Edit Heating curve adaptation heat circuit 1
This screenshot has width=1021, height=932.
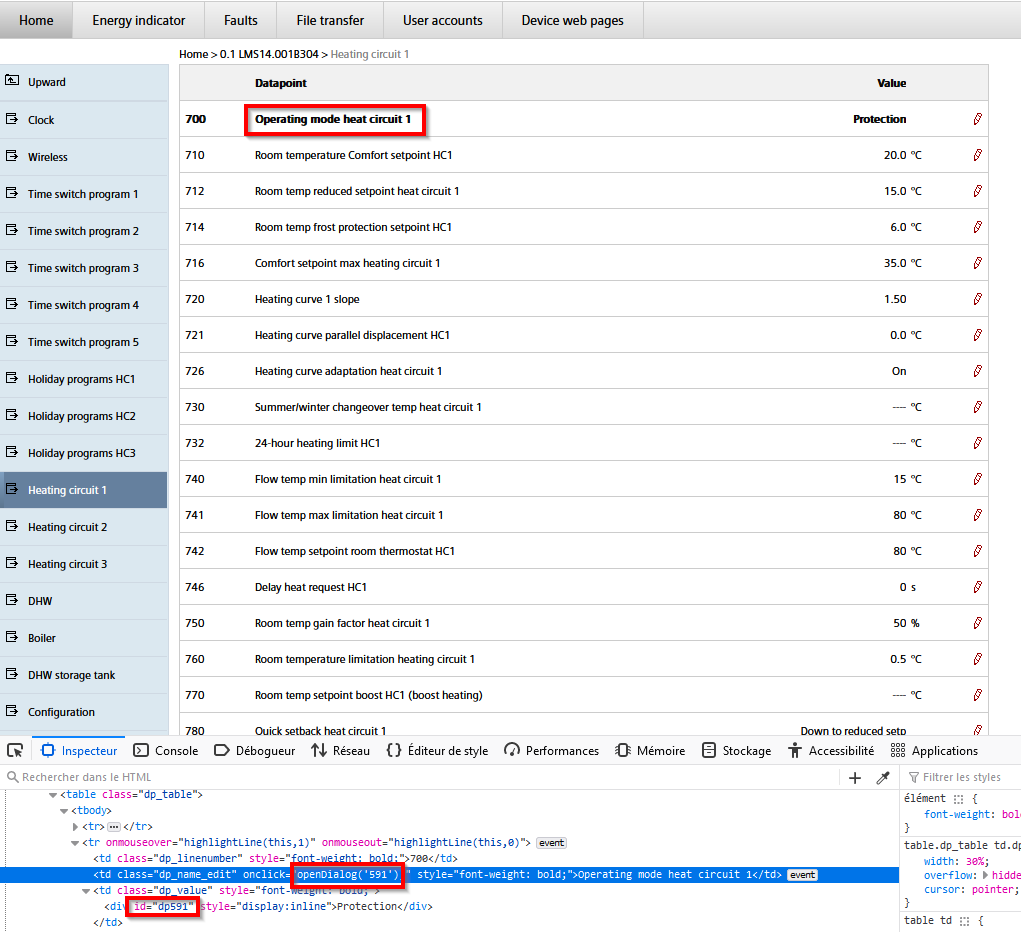977,371
